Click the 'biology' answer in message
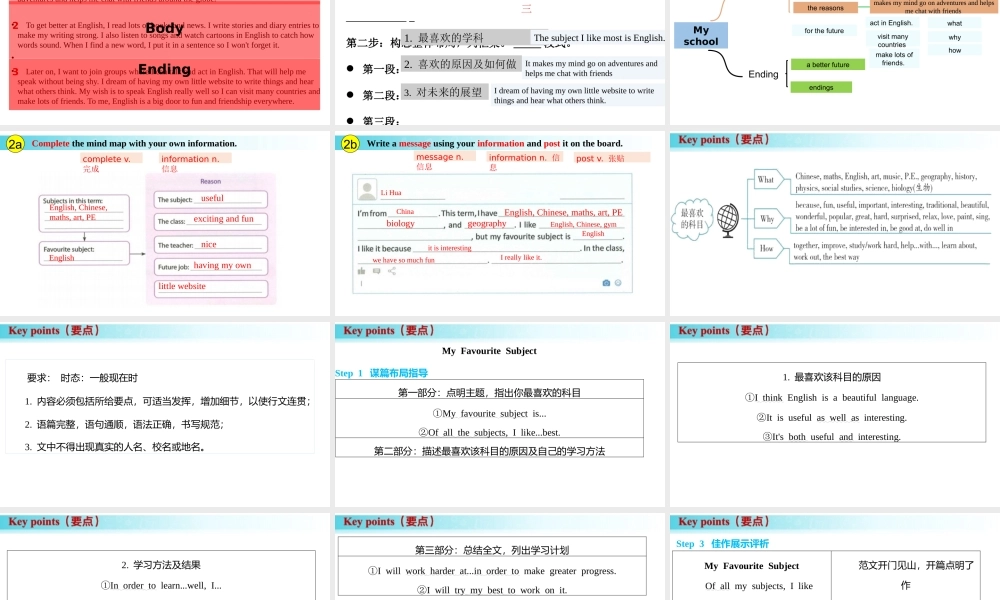The width and height of the screenshot is (1000, 600). point(400,224)
